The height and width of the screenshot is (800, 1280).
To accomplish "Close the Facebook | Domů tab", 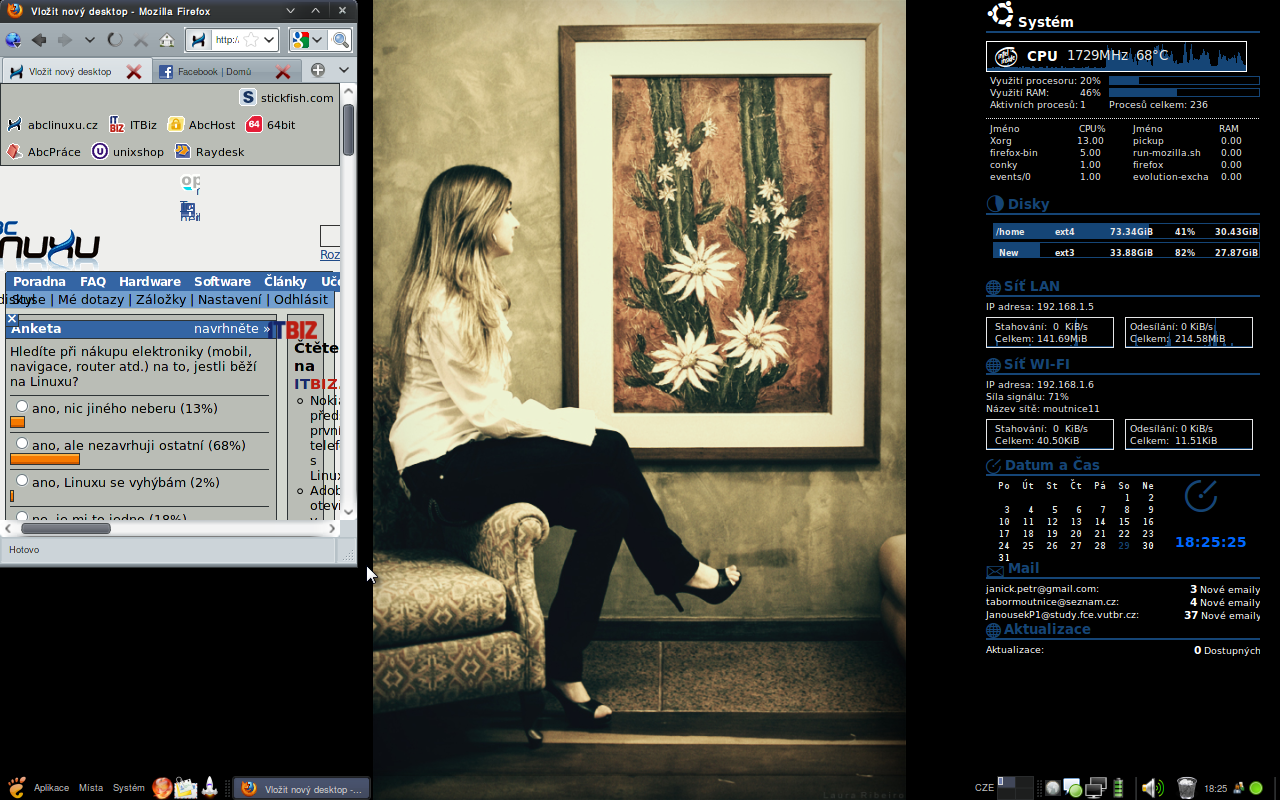I will (x=283, y=72).
